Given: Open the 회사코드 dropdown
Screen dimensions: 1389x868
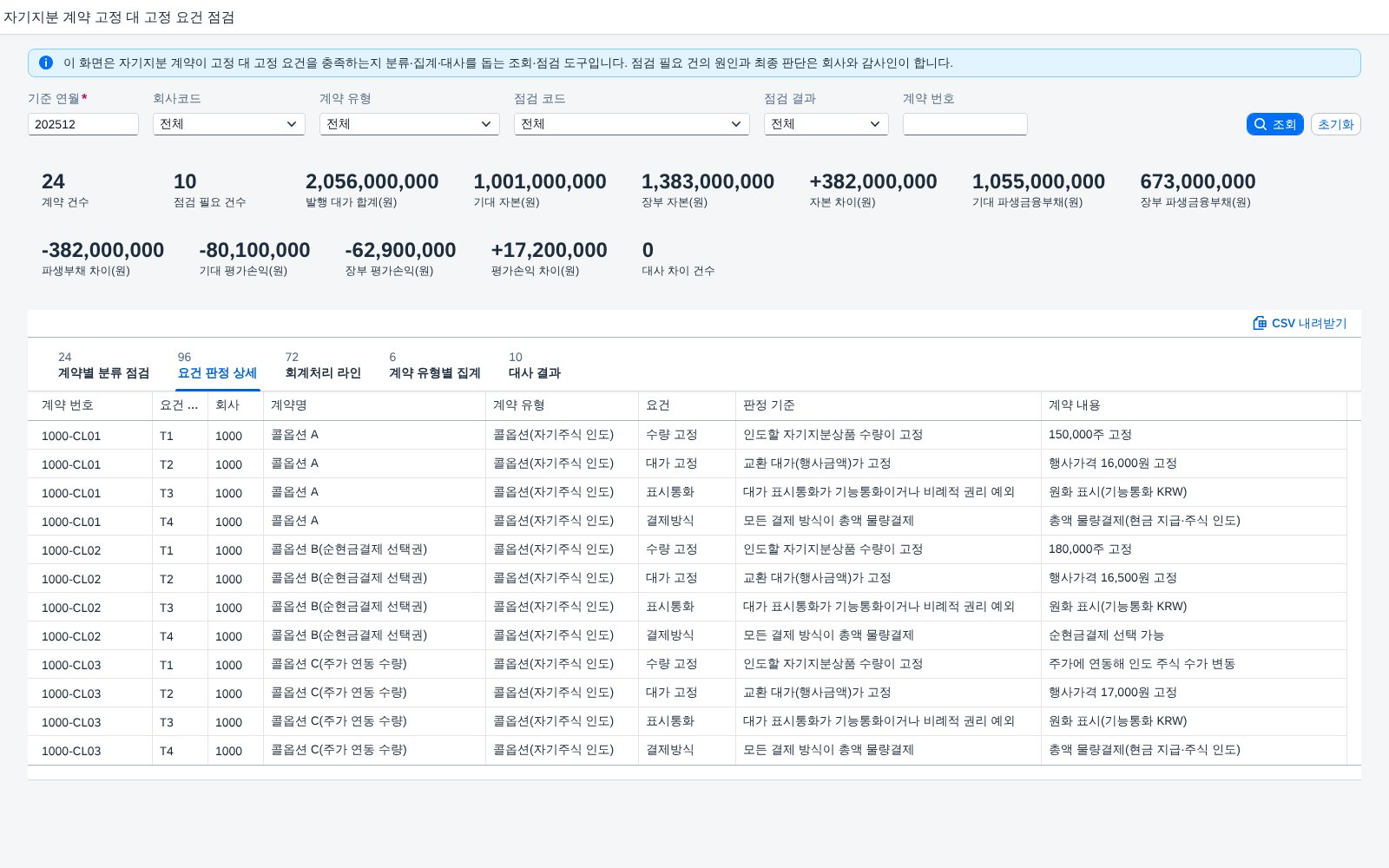Looking at the screenshot, I should pos(229,124).
